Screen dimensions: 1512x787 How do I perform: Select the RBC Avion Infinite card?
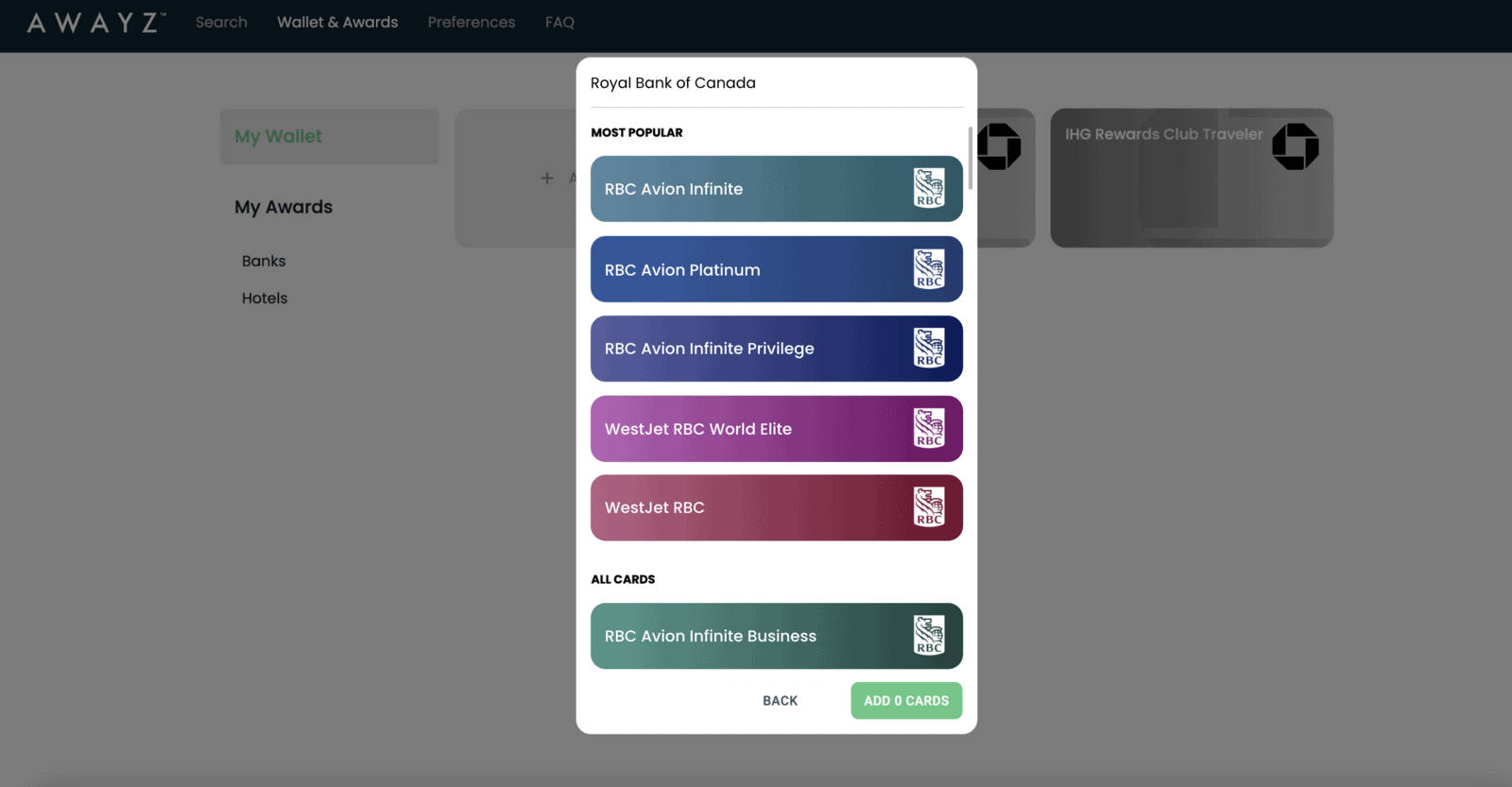point(777,189)
